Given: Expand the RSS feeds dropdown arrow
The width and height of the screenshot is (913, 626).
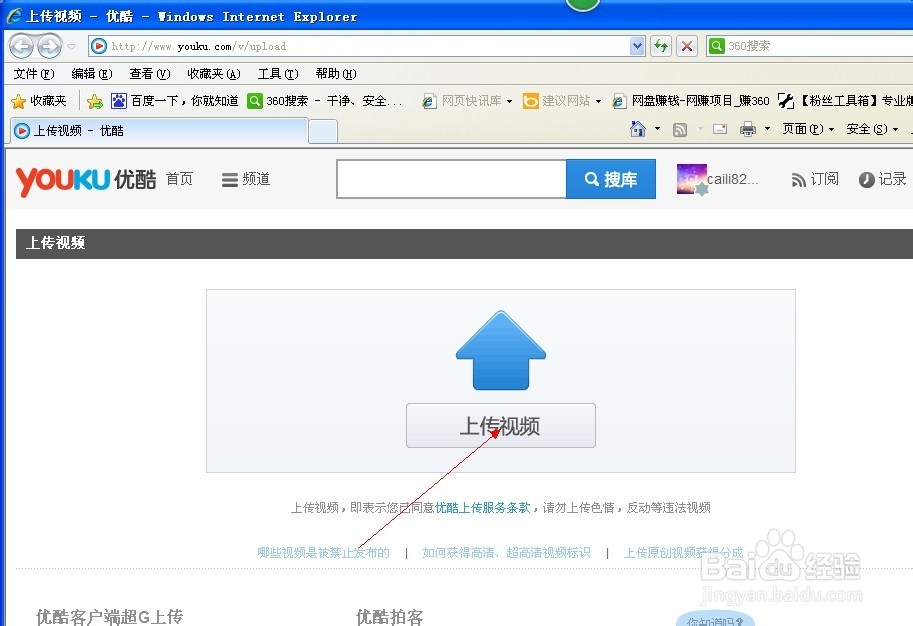Looking at the screenshot, I should pyautogui.click(x=700, y=129).
